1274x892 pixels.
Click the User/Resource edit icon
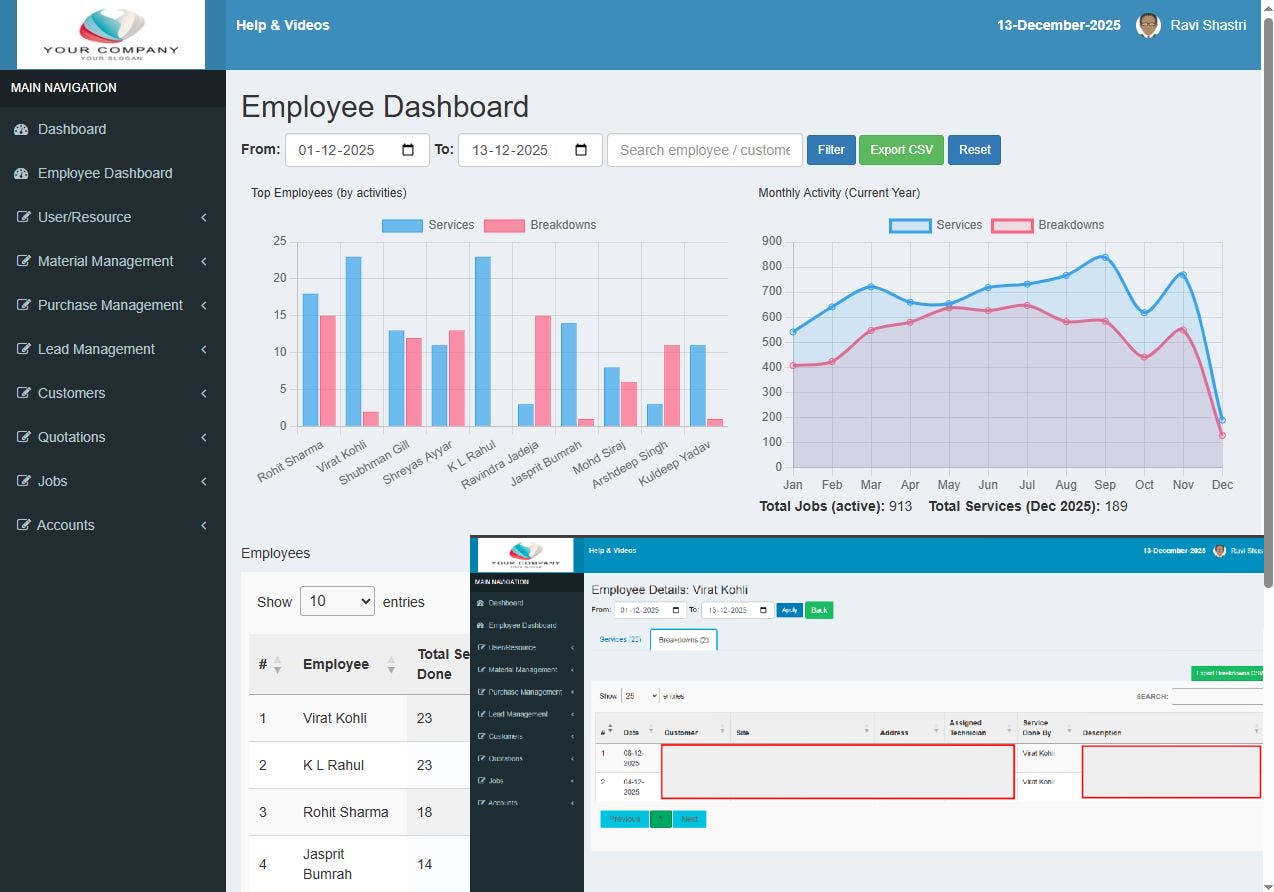point(23,217)
